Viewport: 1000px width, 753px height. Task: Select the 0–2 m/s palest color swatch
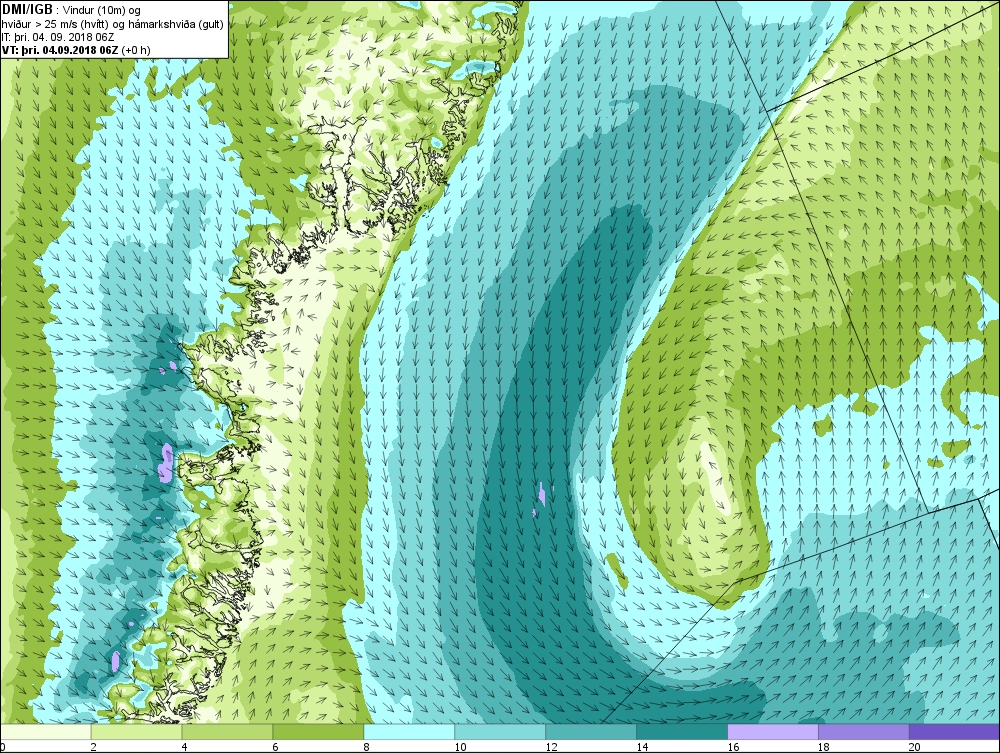46,731
